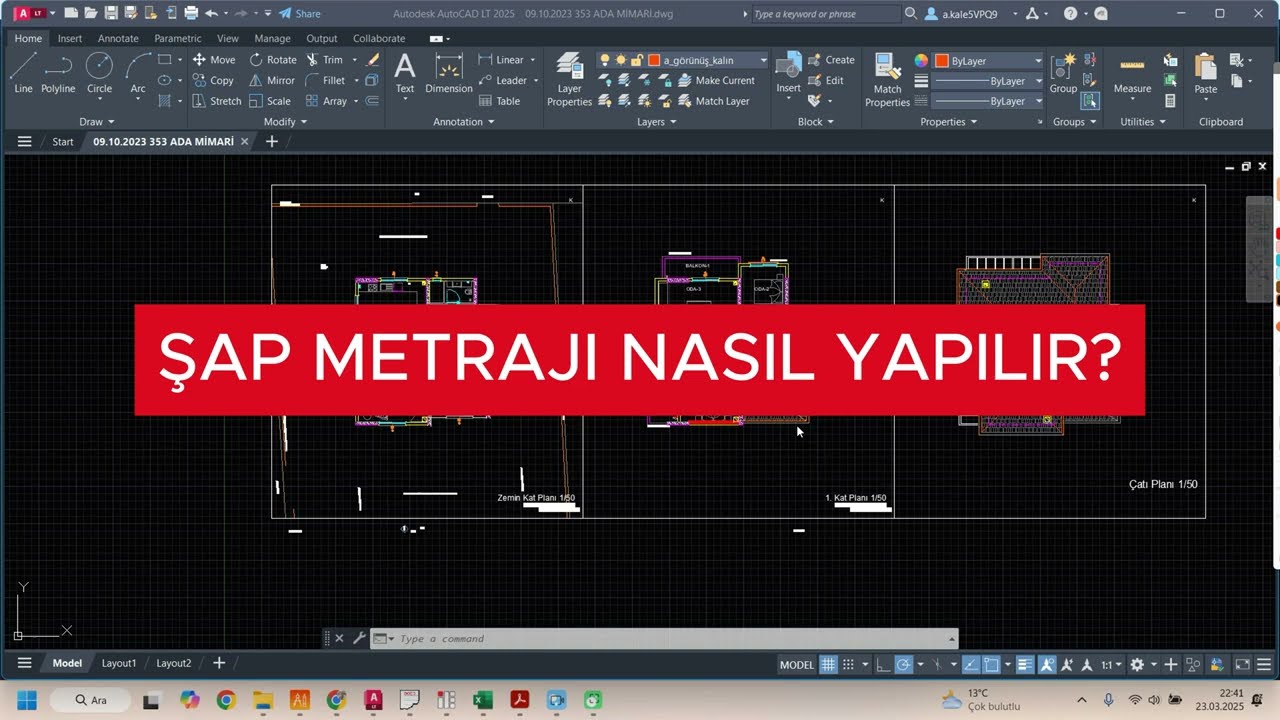
Task: Open the Layer Properties manager
Action: (x=569, y=79)
